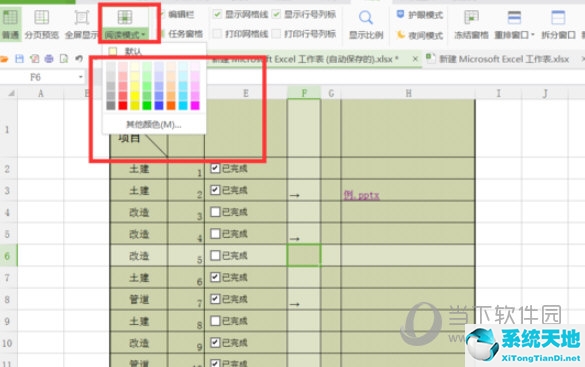Pick the cyan swatch
585x367 pixels.
pyautogui.click(x=183, y=106)
